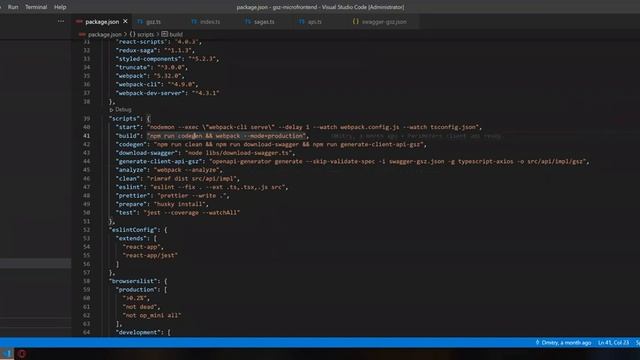Click "Ln 41, Col 23" in status bar
640x360 pixels.
[x=613, y=342]
